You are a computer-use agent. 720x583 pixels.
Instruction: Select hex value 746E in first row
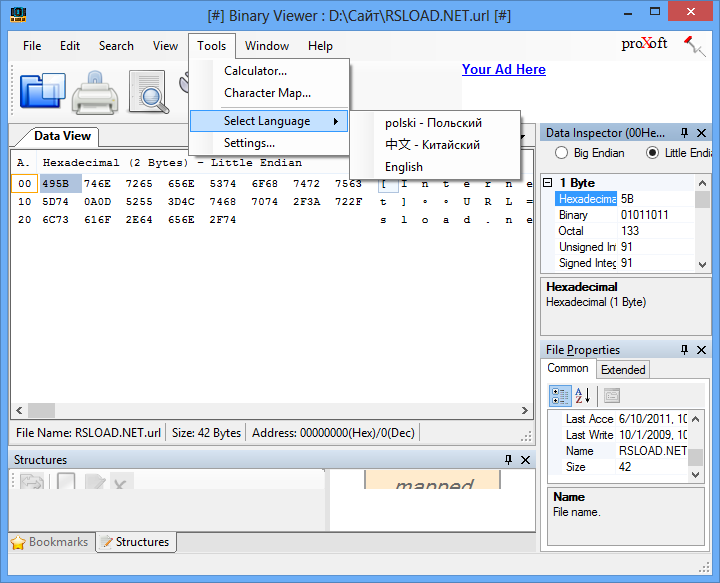pyautogui.click(x=97, y=184)
